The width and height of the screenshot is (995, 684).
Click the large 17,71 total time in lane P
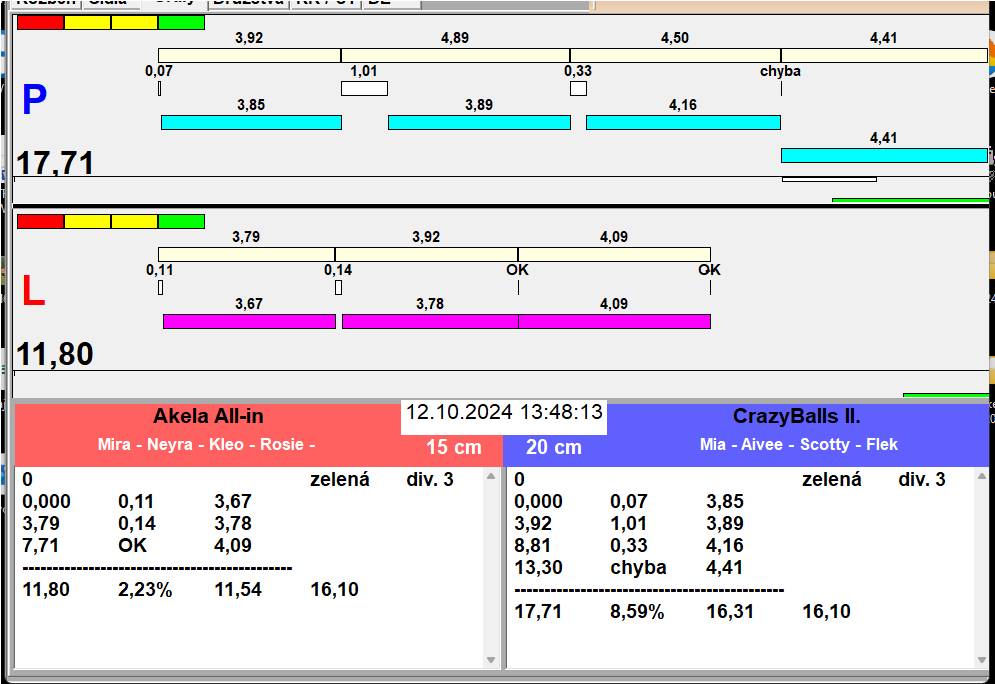[55, 162]
